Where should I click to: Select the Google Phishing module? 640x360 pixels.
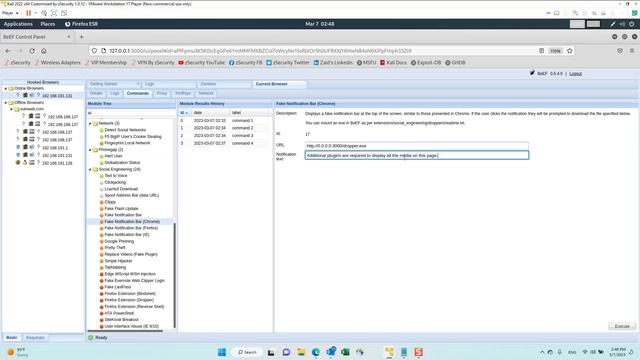pyautogui.click(x=119, y=241)
